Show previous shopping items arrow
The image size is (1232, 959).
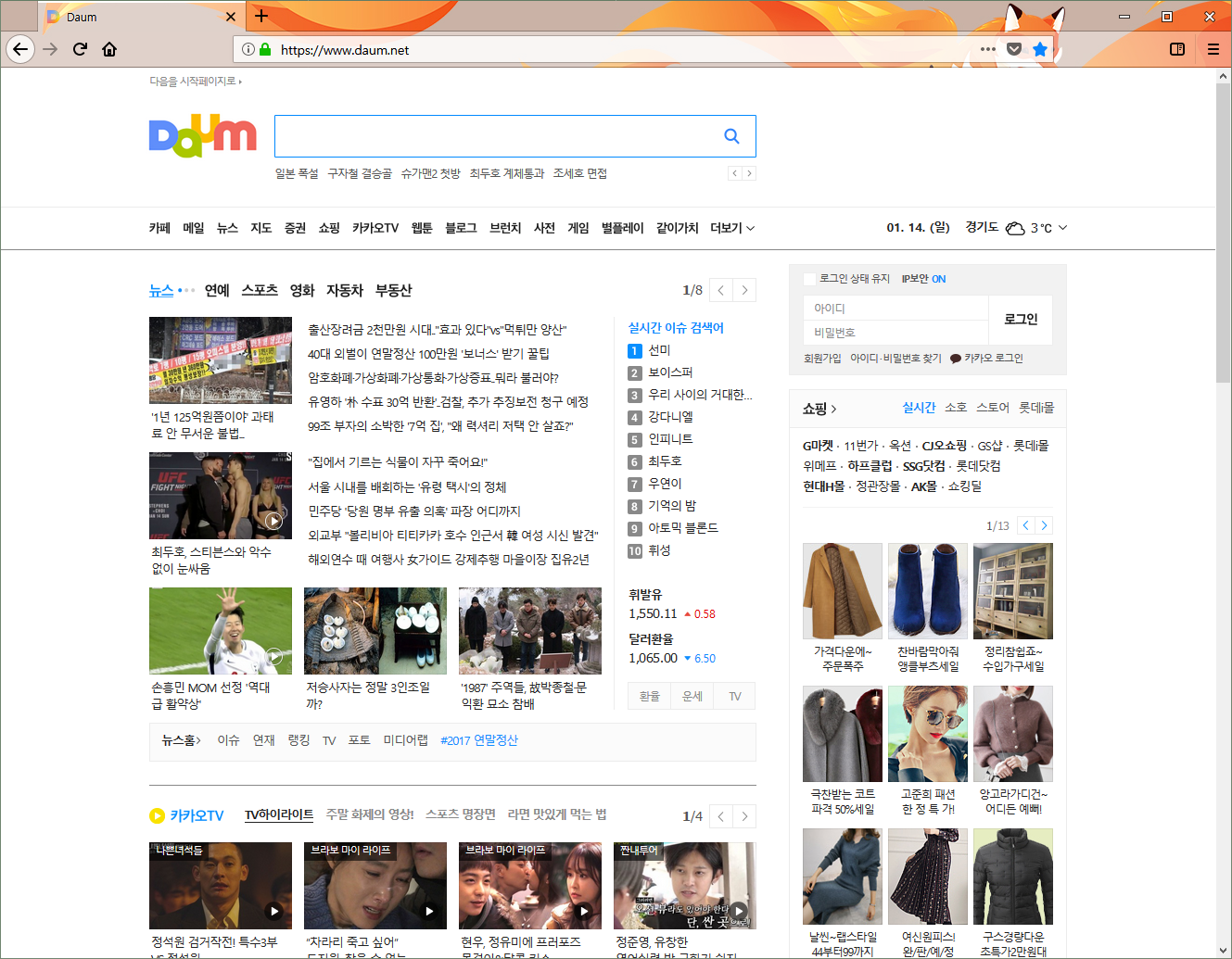pyautogui.click(x=1026, y=525)
